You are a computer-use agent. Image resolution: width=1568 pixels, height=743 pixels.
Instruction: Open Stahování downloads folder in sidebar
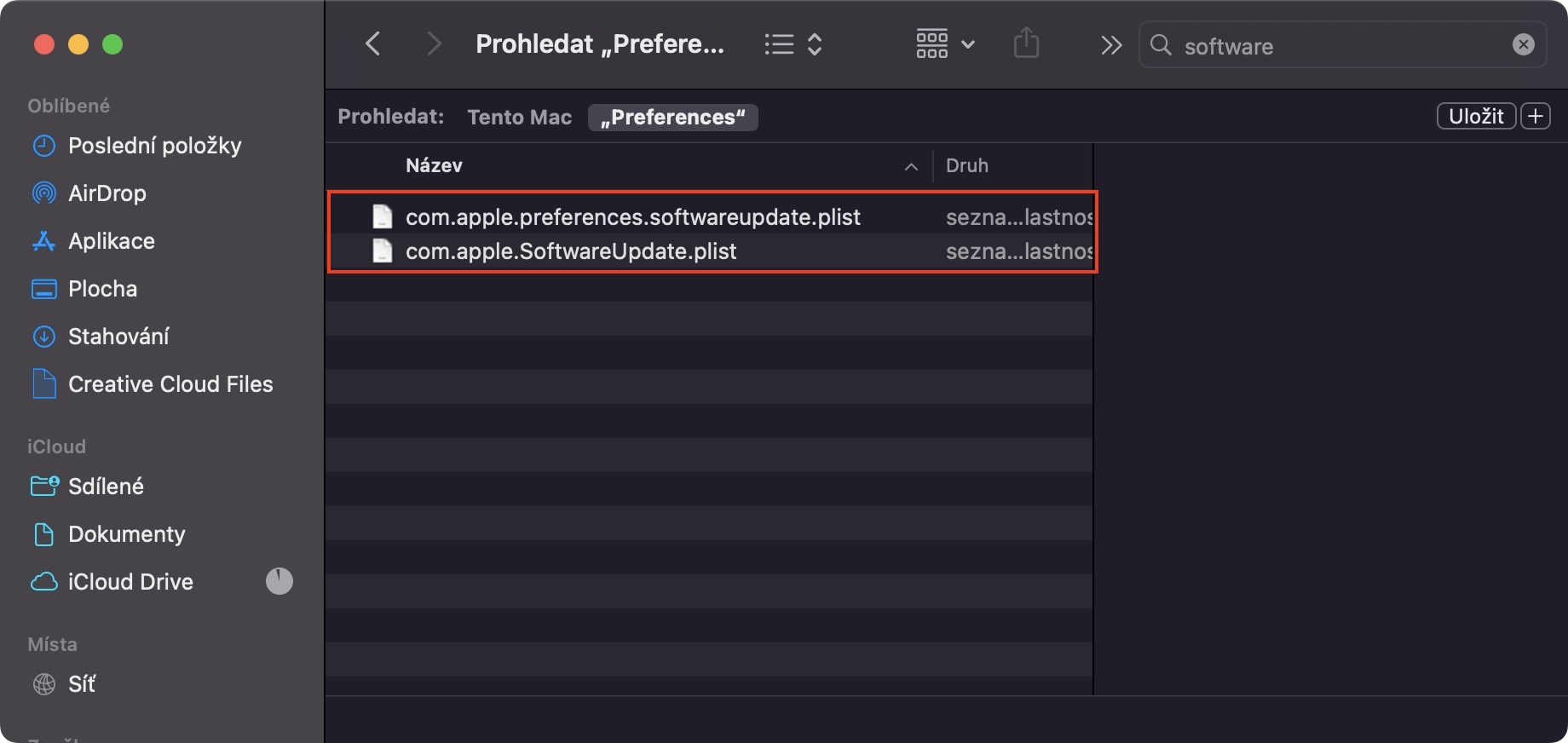click(118, 337)
